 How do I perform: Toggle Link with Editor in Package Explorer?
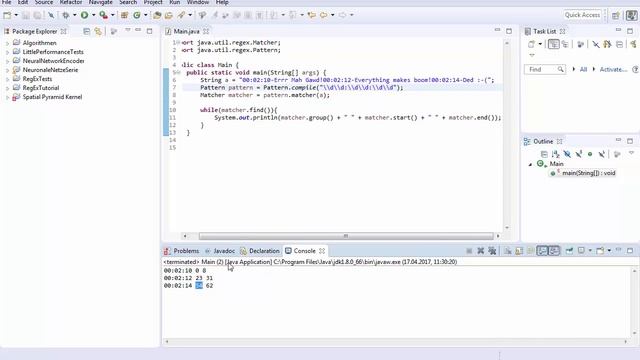pyautogui.click(x=98, y=31)
